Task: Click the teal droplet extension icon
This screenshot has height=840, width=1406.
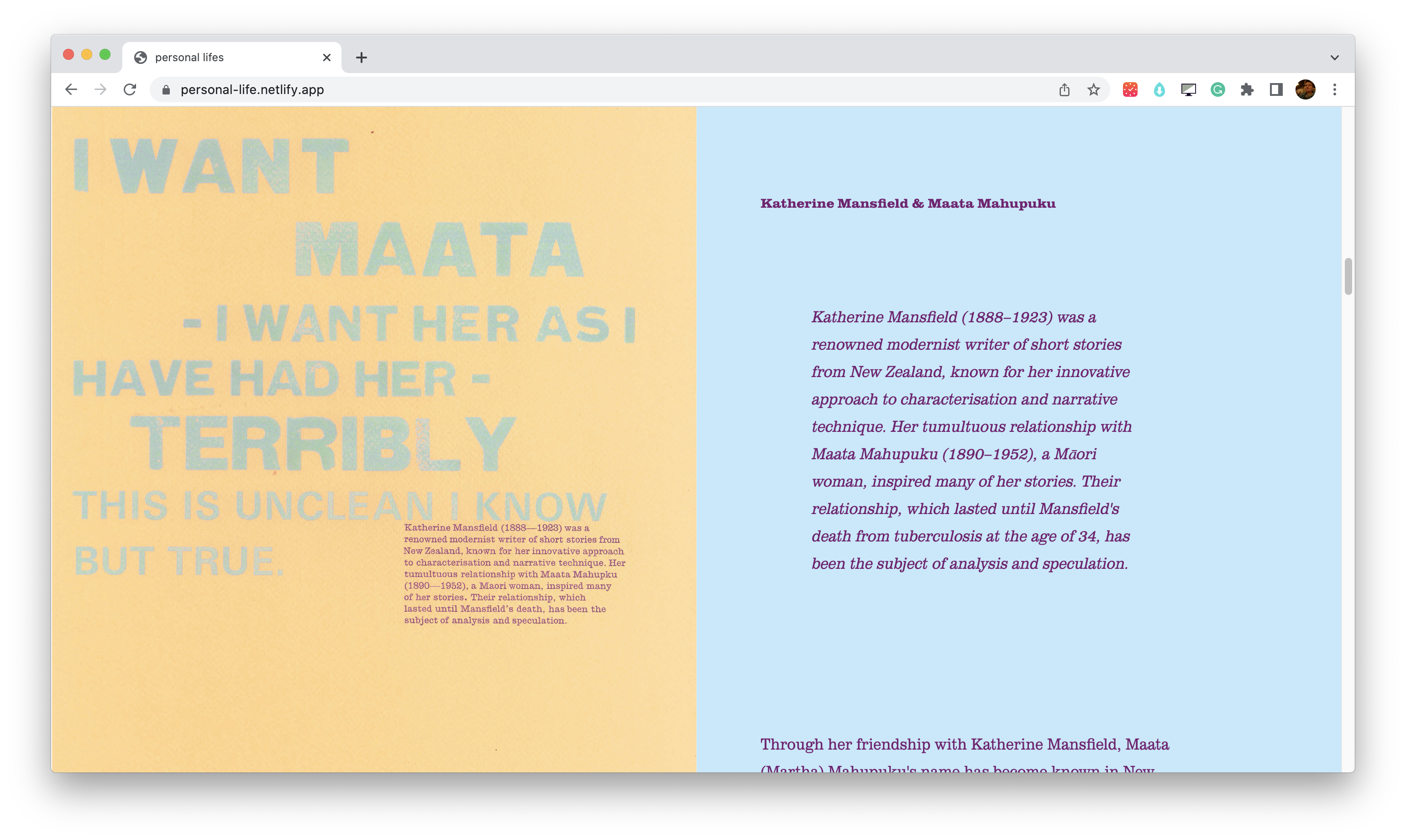Action: point(1159,89)
